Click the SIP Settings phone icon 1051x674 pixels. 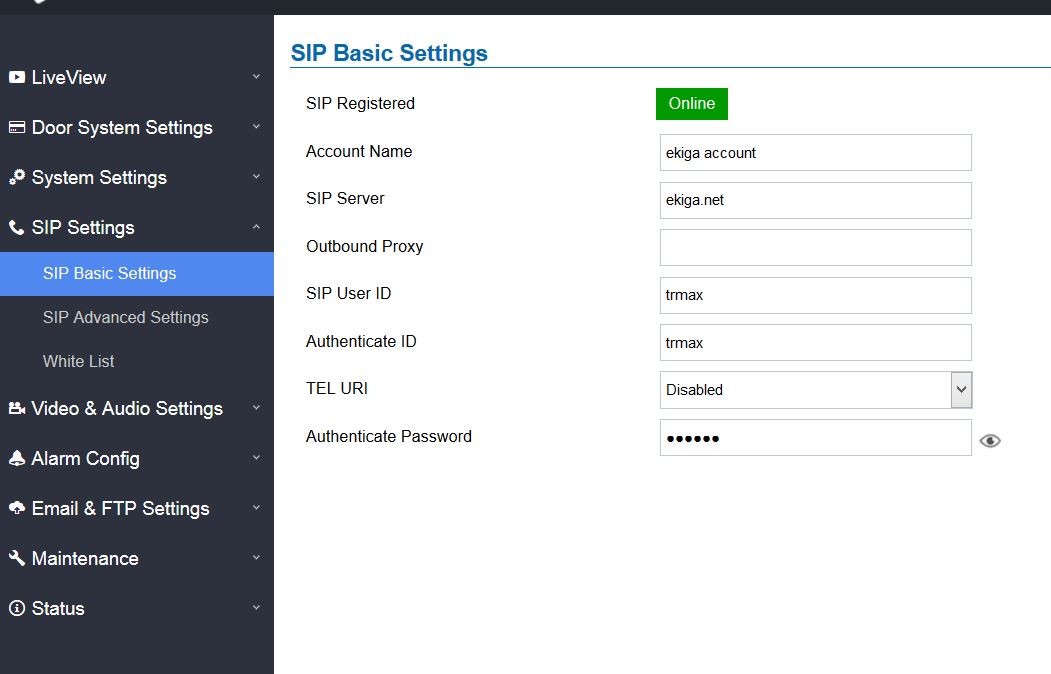pos(16,227)
